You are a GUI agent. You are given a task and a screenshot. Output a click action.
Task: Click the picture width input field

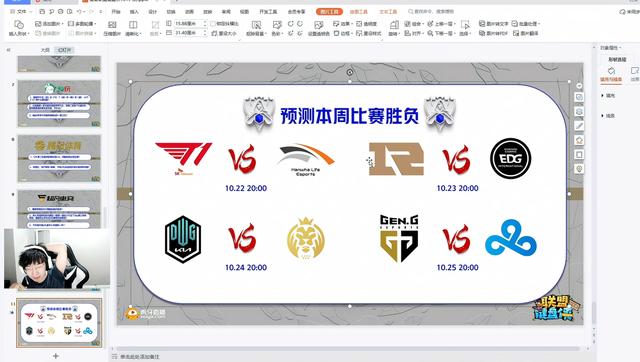(x=190, y=33)
